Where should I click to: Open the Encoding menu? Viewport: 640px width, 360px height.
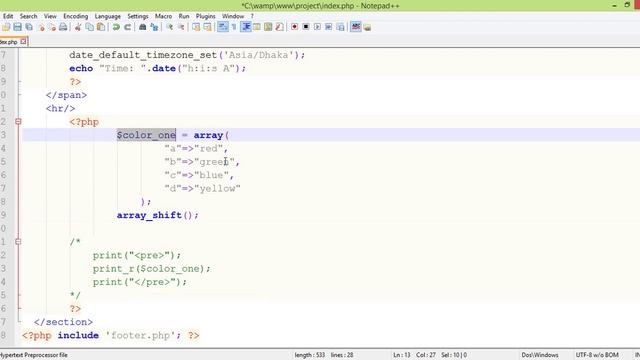76,16
